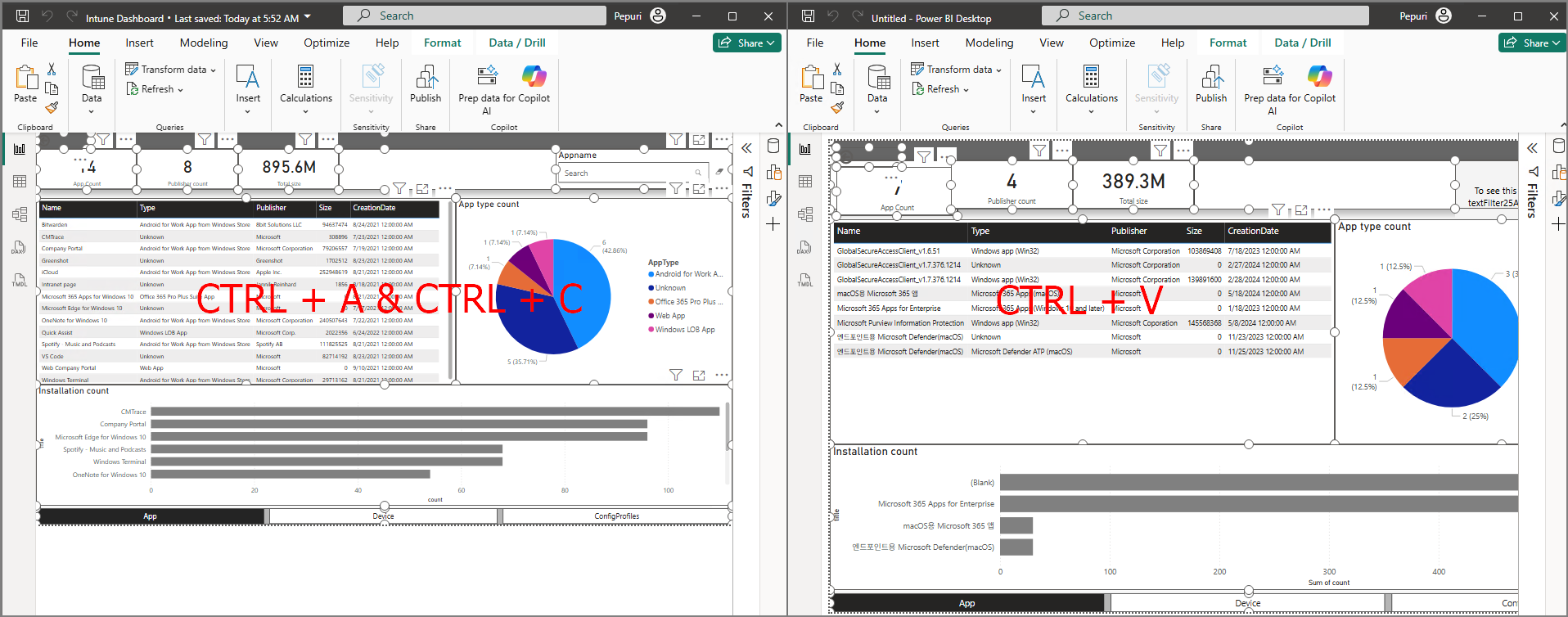This screenshot has width=1568, height=617.
Task: Expand Filters pane arrows in Untitled window
Action: point(1532,148)
